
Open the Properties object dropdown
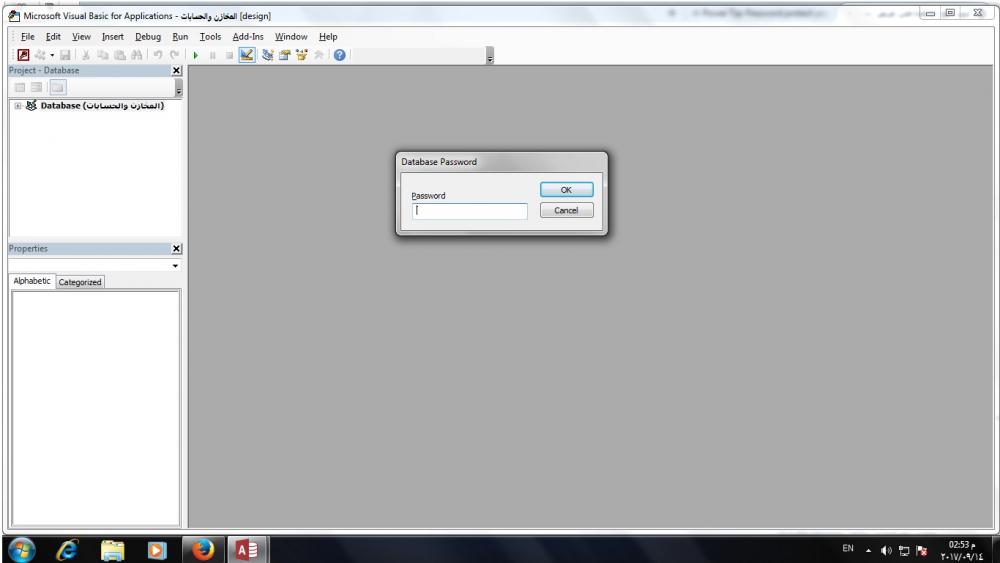tap(175, 265)
